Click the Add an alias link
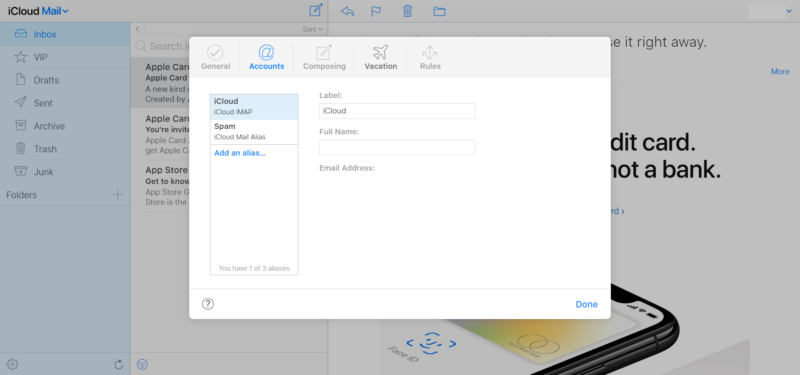Viewport: 800px width, 375px height. 240,153
